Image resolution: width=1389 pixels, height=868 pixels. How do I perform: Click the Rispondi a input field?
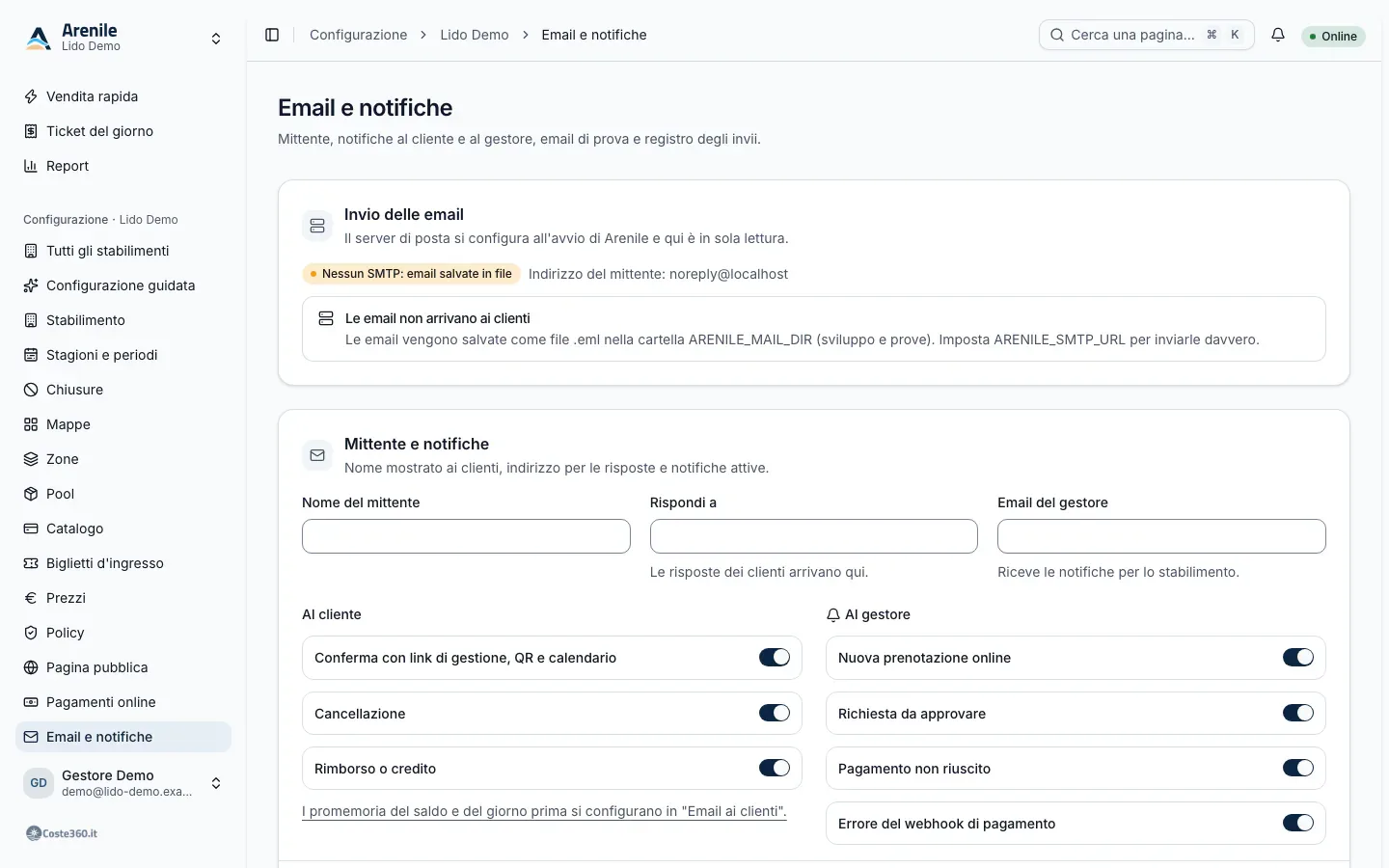coord(814,536)
